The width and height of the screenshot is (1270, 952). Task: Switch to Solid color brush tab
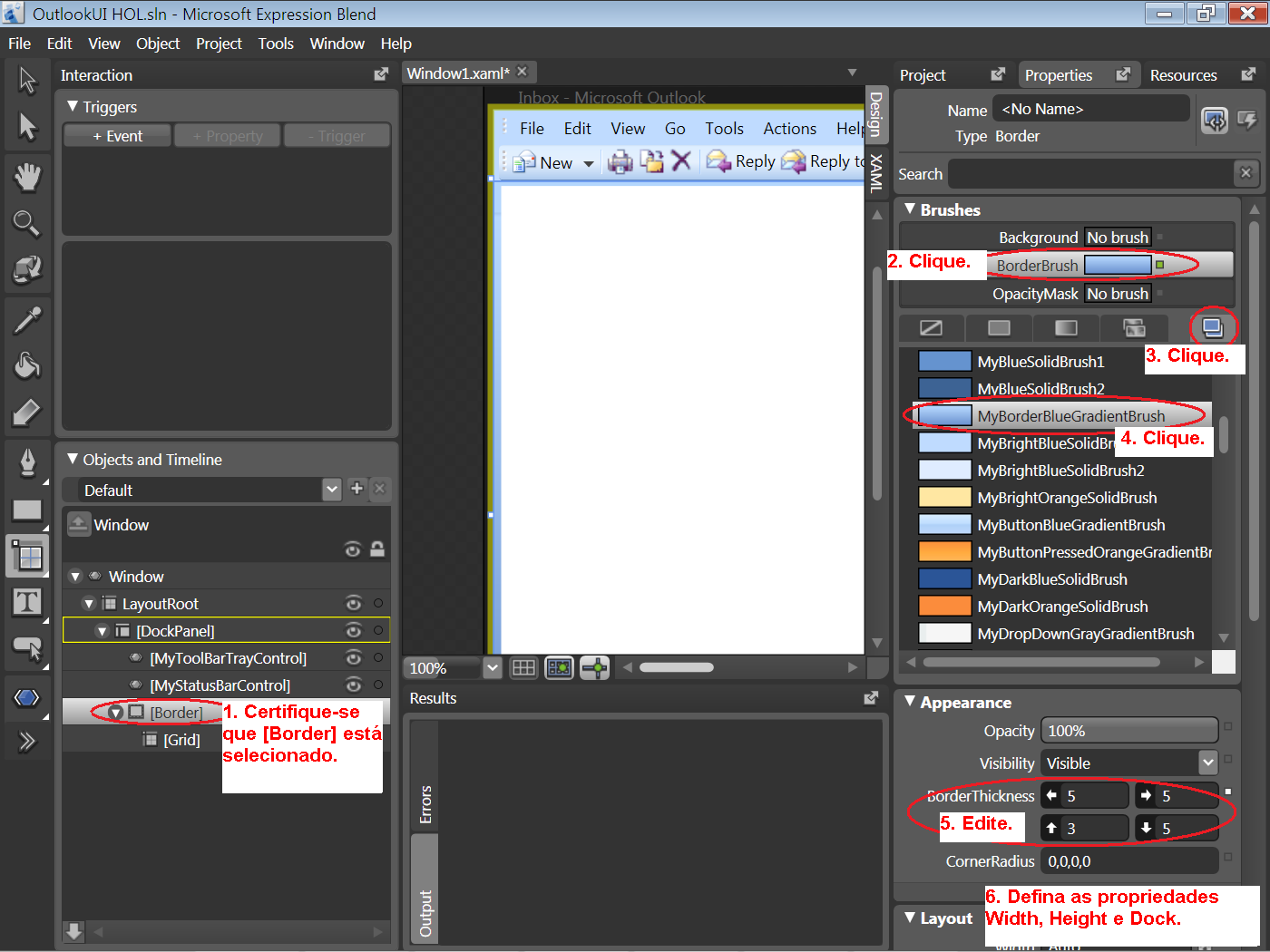999,328
